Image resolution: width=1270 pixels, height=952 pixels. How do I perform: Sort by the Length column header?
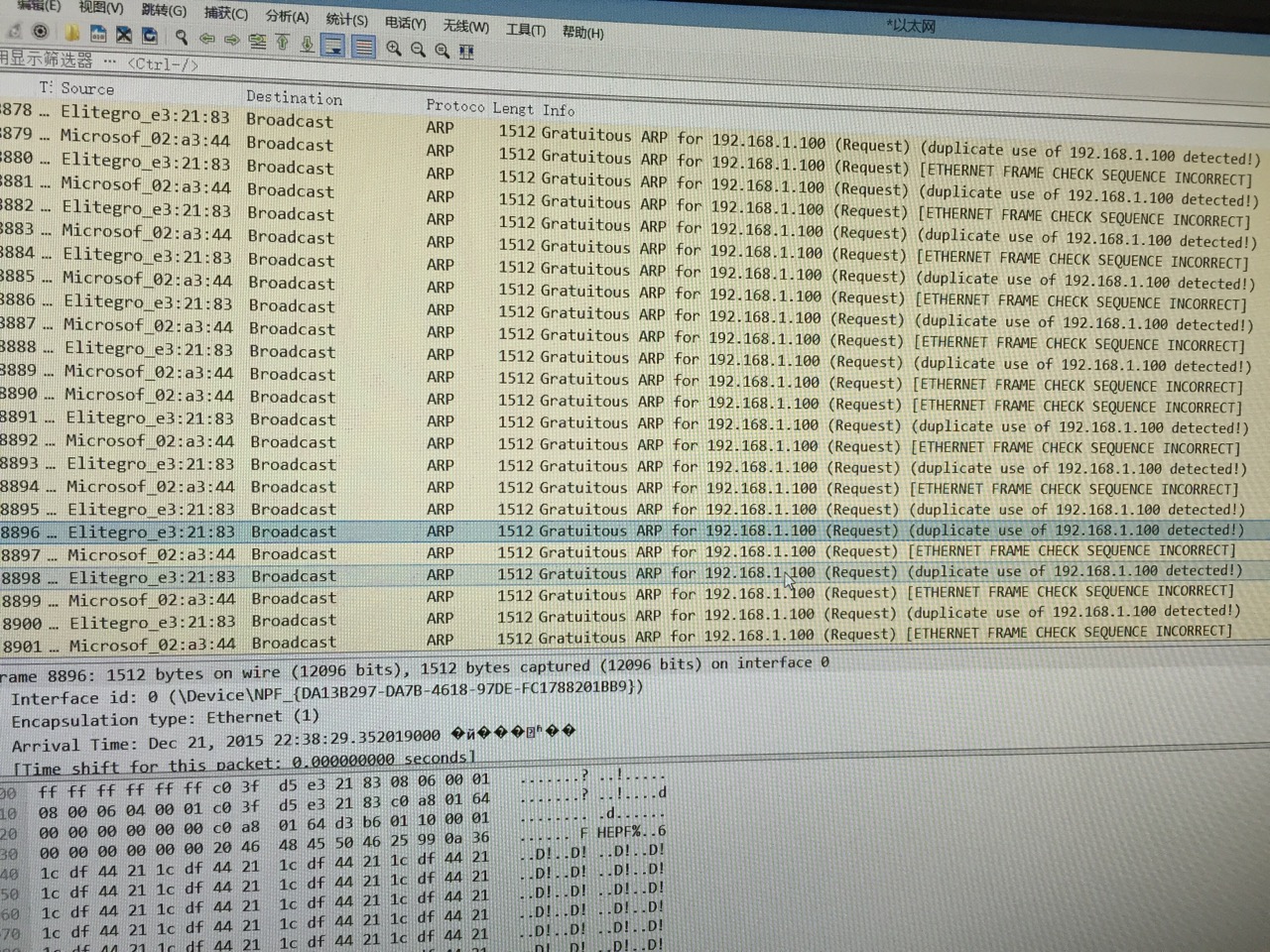pos(513,108)
